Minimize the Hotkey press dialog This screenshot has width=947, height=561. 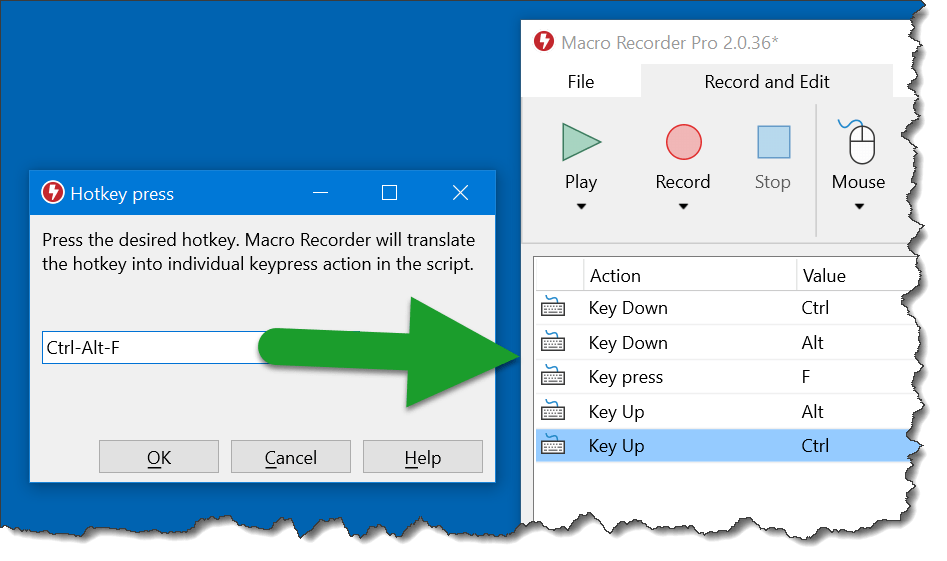click(321, 193)
